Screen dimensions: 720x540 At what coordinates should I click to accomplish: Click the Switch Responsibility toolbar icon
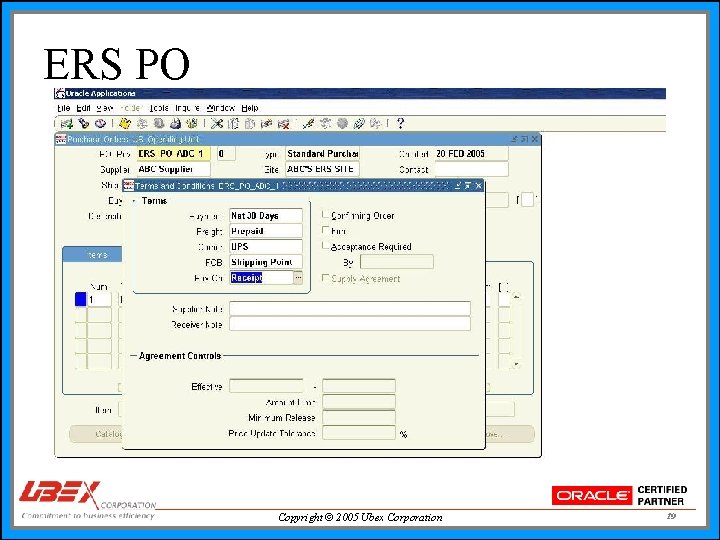159,123
